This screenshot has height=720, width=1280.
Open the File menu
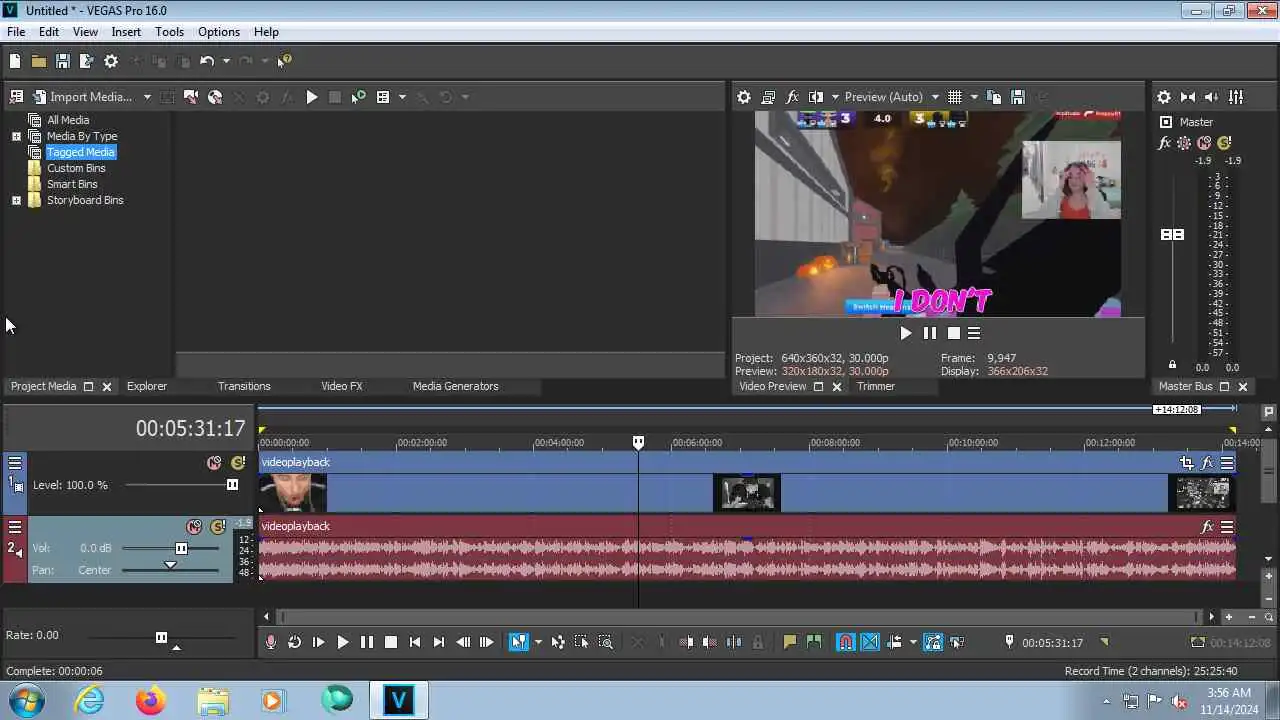(x=16, y=32)
